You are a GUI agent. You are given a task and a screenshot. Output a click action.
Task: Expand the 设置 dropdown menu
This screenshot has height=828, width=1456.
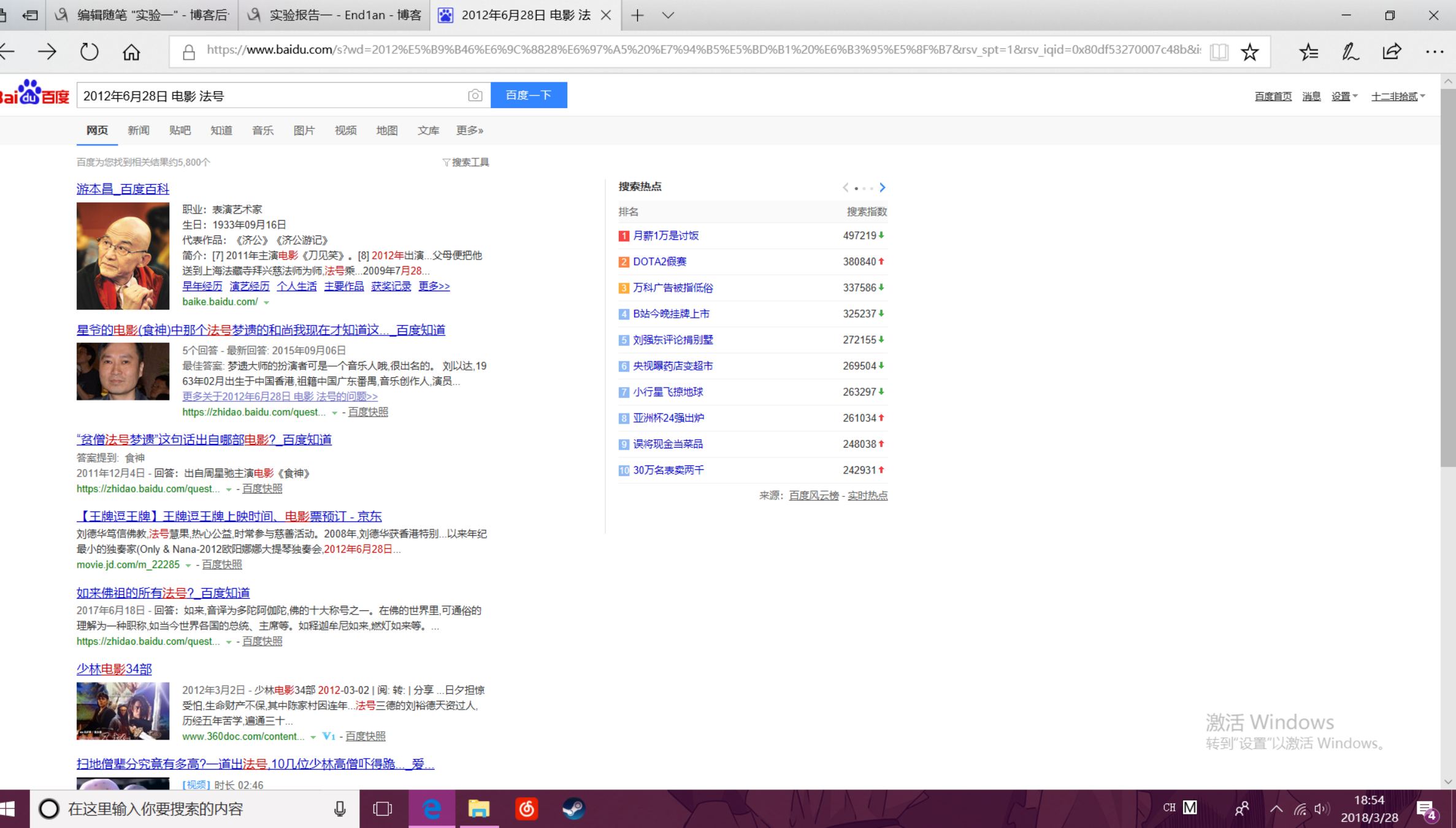(x=1344, y=96)
